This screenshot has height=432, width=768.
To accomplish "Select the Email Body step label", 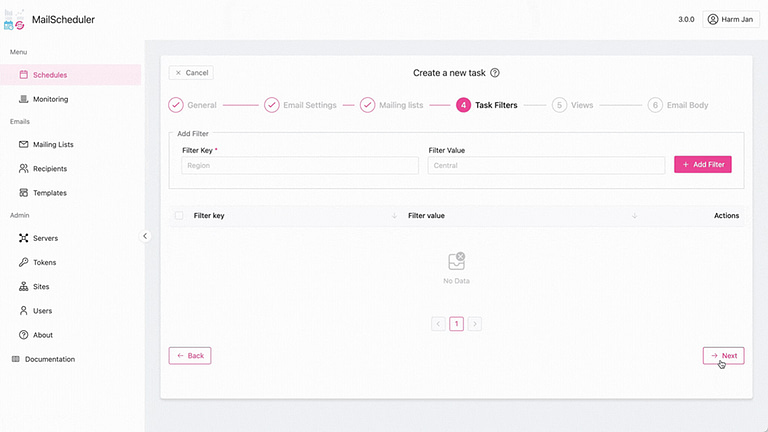I will point(688,105).
